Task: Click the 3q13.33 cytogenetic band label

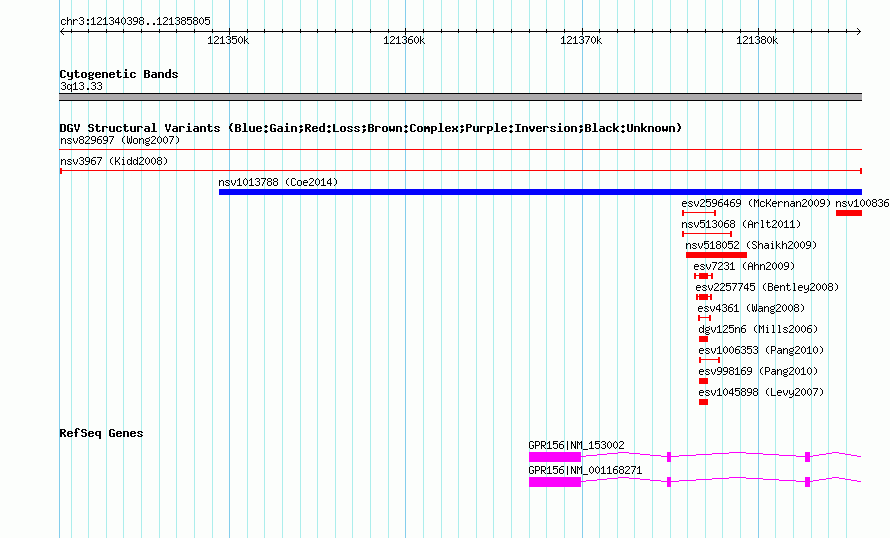Action: click(81, 86)
